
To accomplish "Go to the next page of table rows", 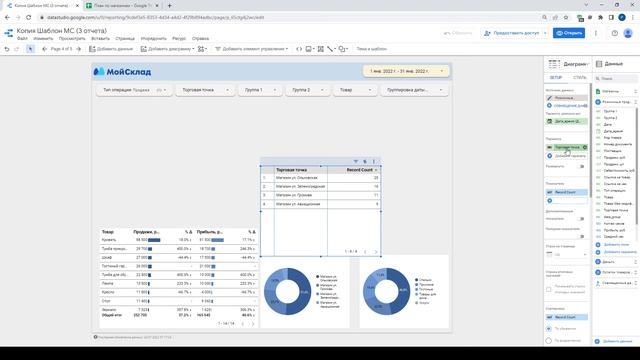I will [376, 252].
